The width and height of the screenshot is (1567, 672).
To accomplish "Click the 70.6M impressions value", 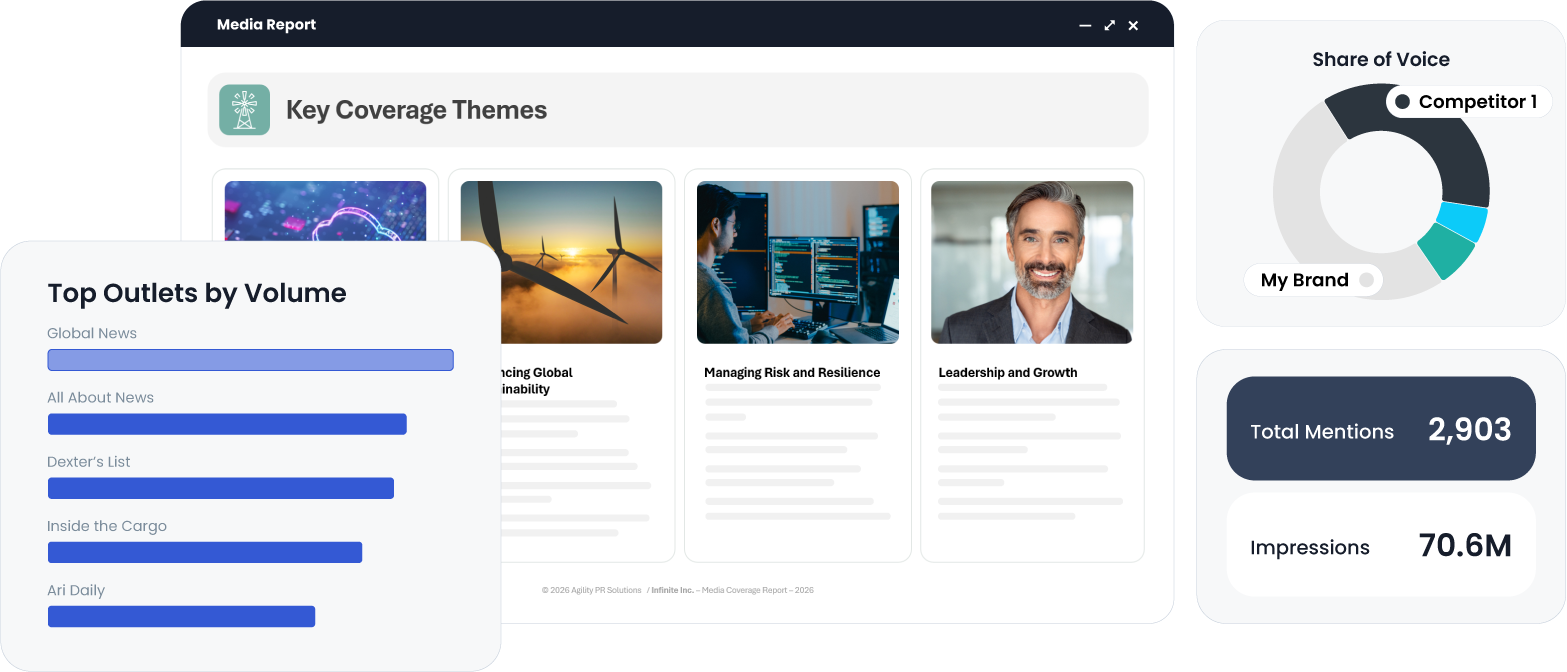I will point(1465,546).
